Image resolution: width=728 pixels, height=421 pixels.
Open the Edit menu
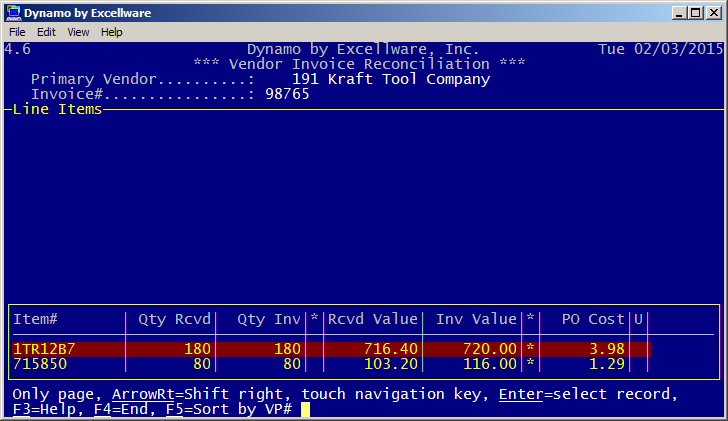tap(46, 32)
